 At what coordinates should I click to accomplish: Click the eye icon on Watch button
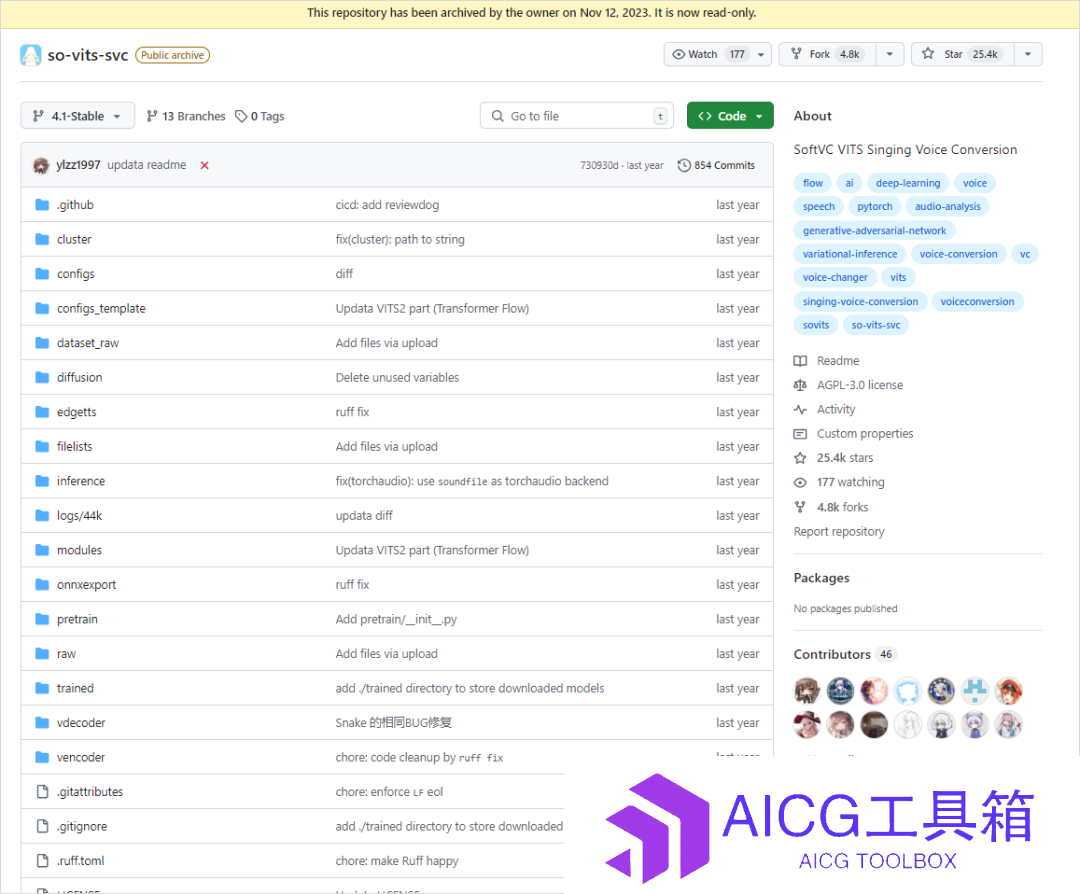(678, 54)
